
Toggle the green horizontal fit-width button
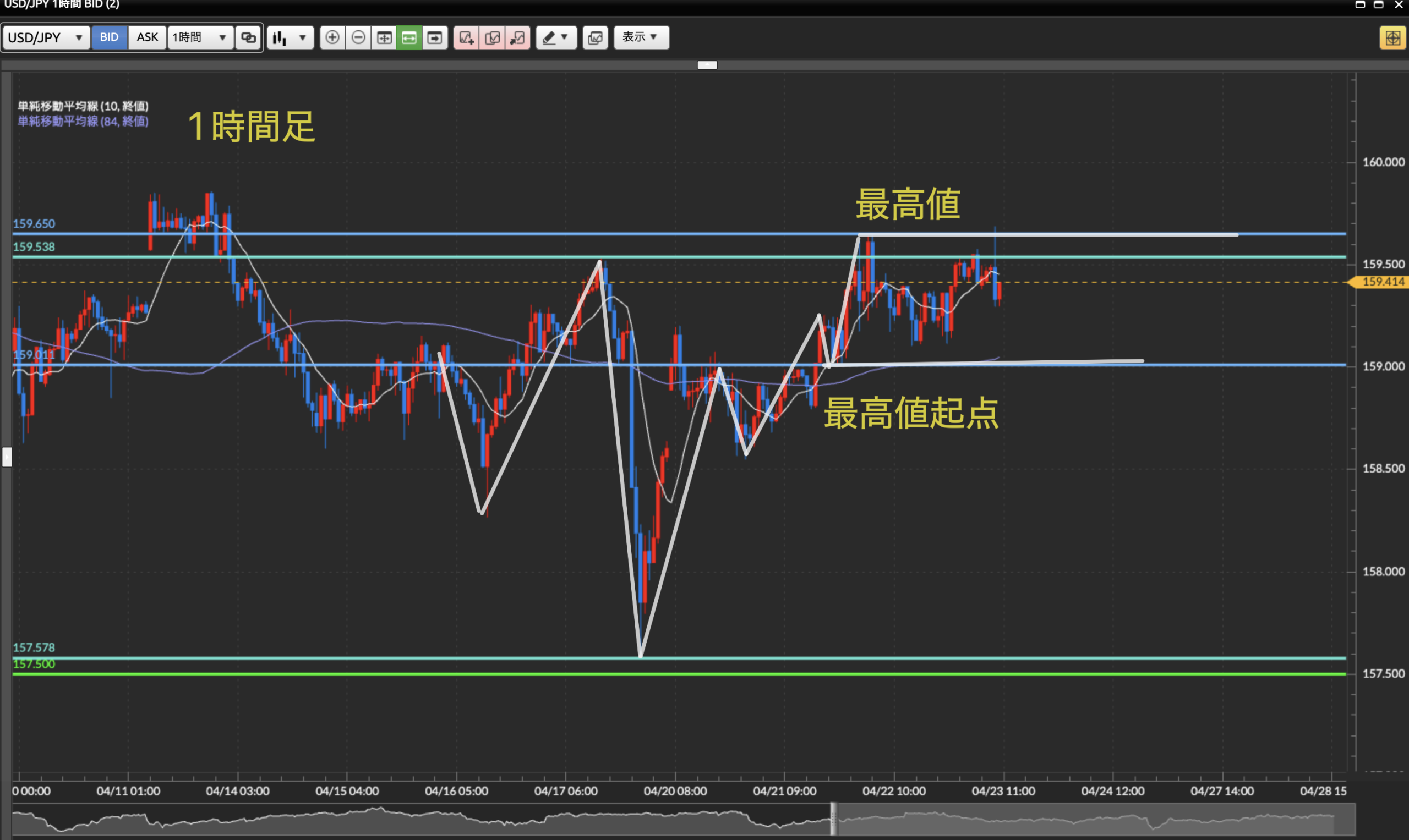point(409,37)
